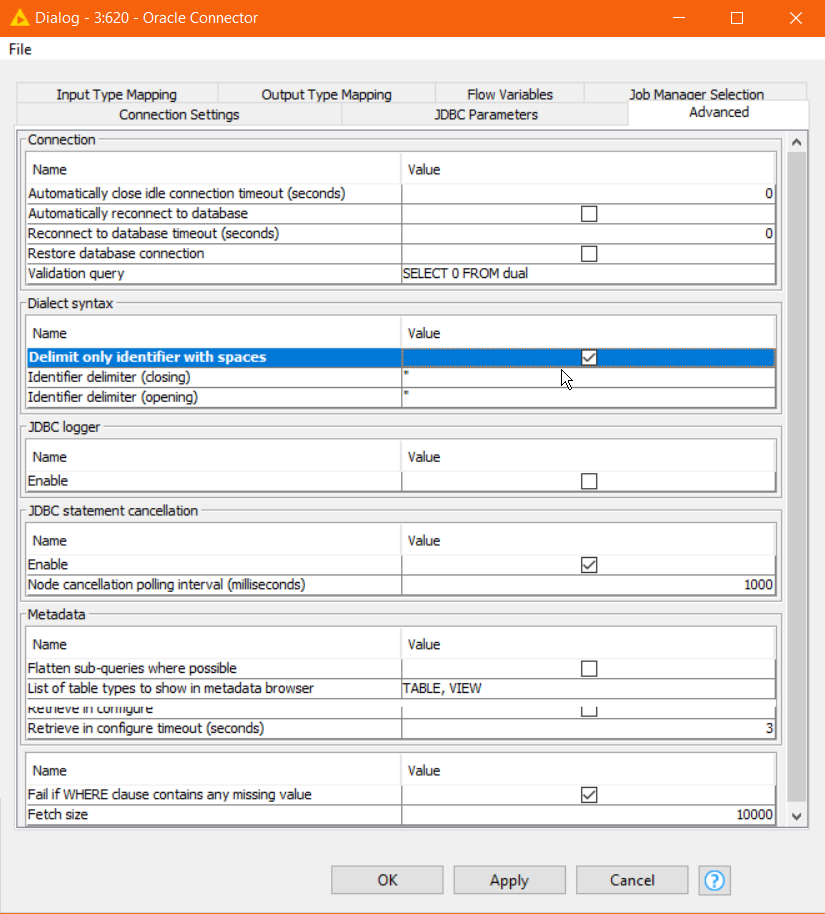825x914 pixels.
Task: Select Enable label in JDBC logger section
Action: (48, 481)
